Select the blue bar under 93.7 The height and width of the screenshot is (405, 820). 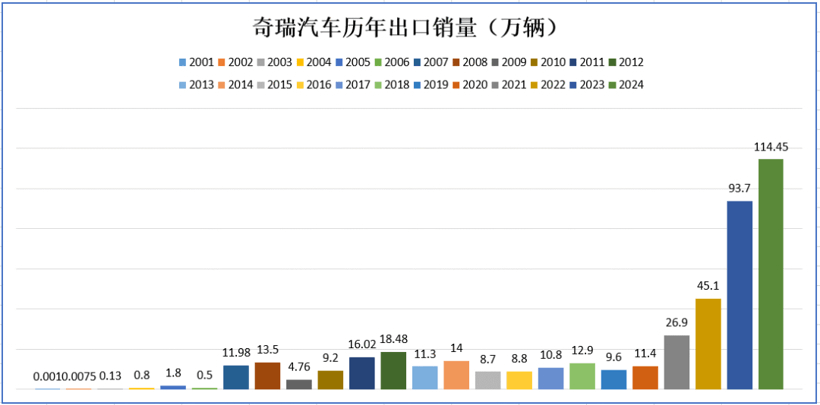tap(739, 295)
